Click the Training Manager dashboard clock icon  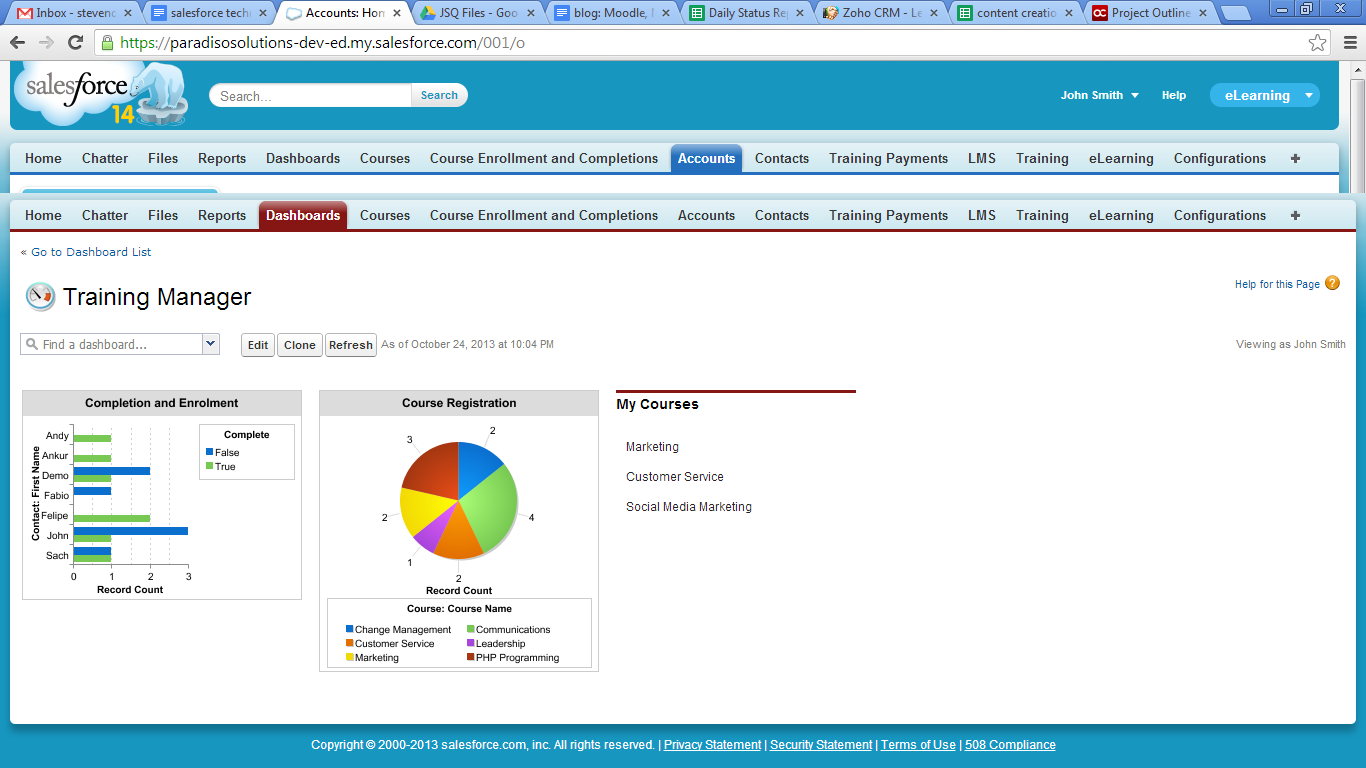(x=40, y=296)
